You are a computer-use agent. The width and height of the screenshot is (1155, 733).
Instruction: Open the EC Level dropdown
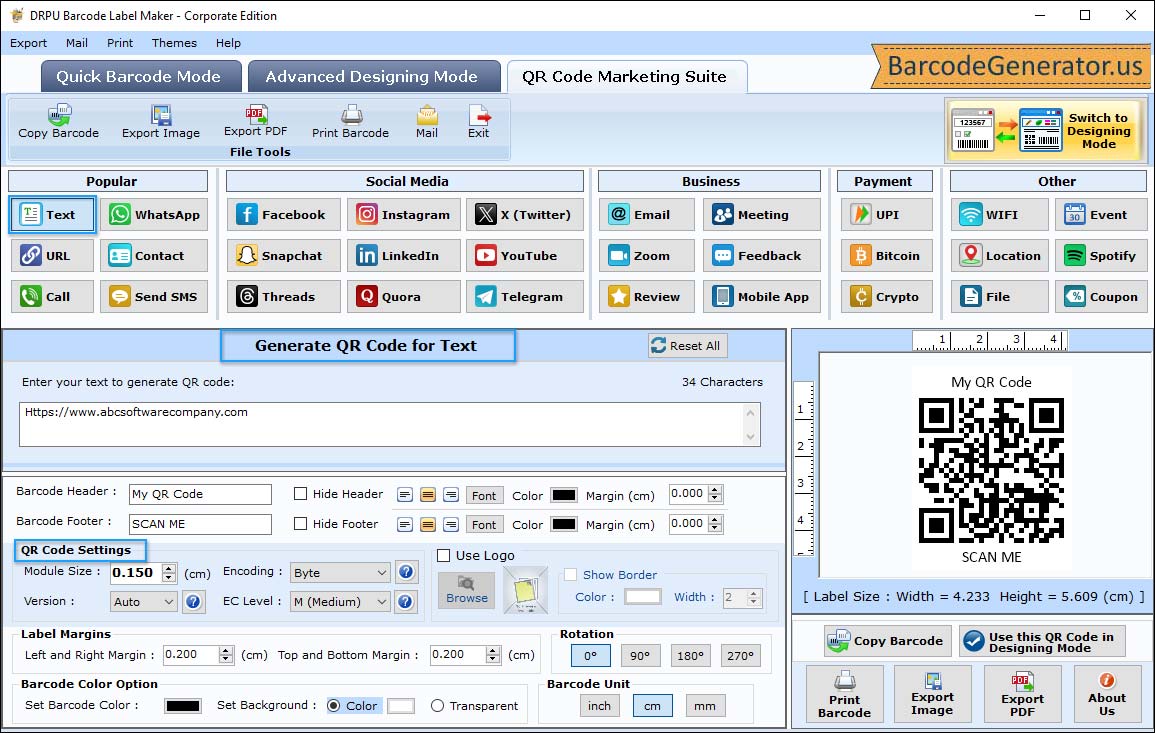340,602
